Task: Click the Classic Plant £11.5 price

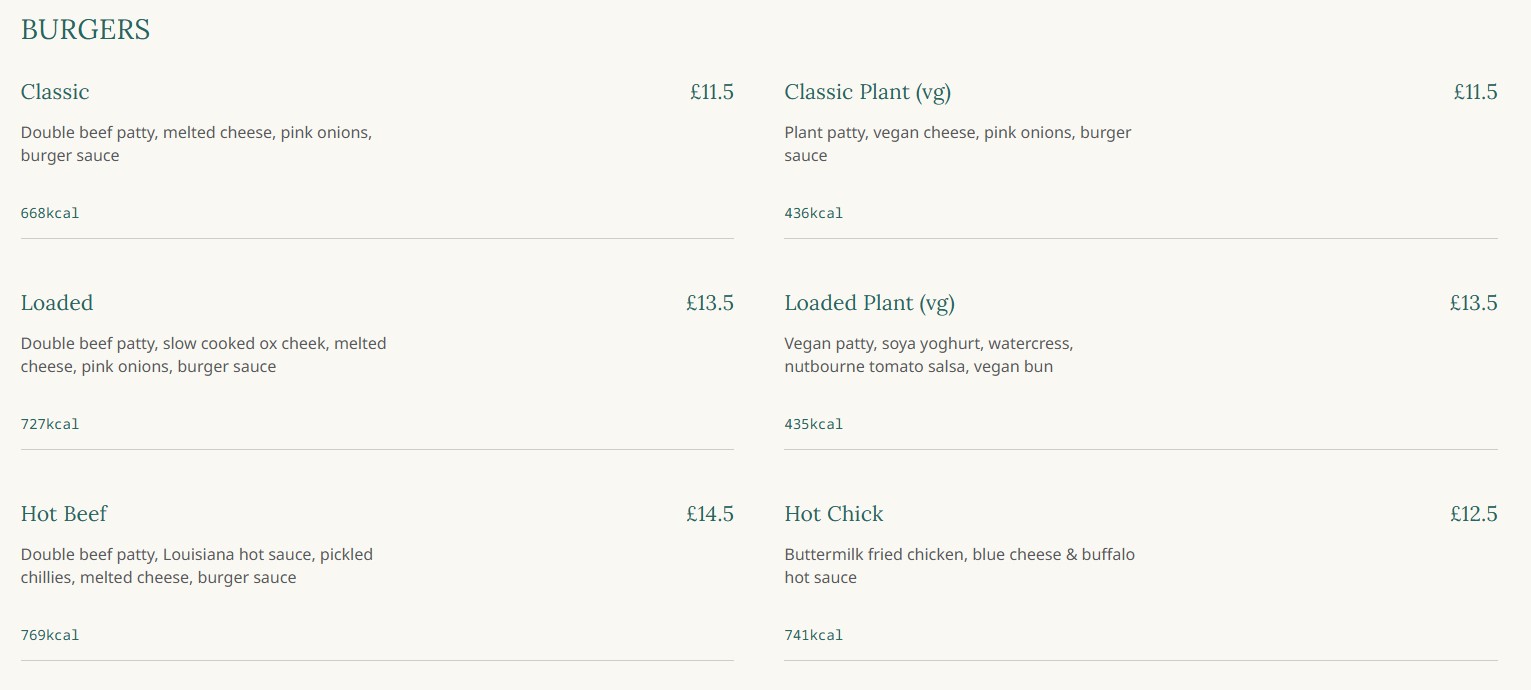Action: [x=1475, y=92]
